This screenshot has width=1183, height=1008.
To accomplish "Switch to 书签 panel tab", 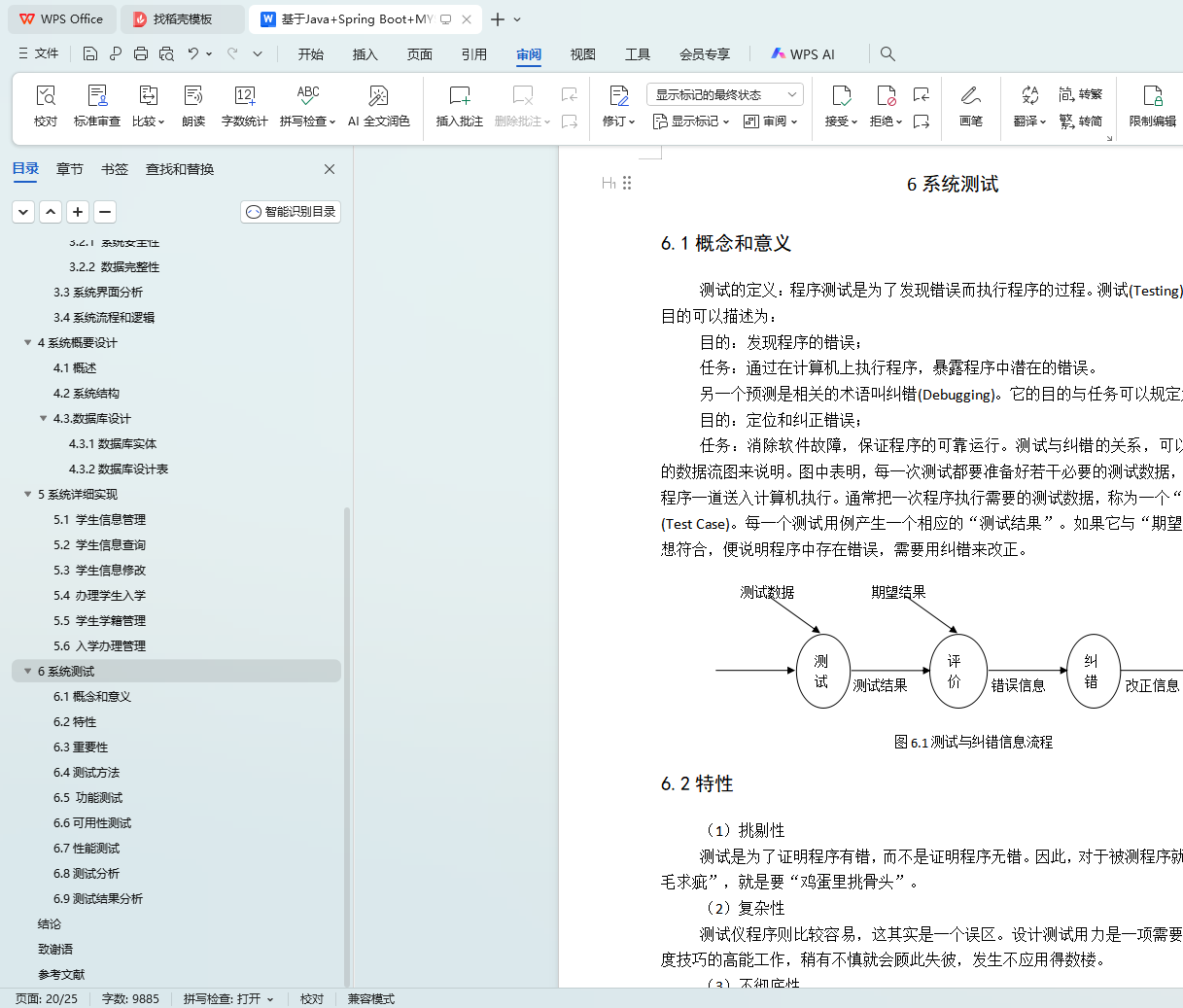I will pyautogui.click(x=115, y=169).
